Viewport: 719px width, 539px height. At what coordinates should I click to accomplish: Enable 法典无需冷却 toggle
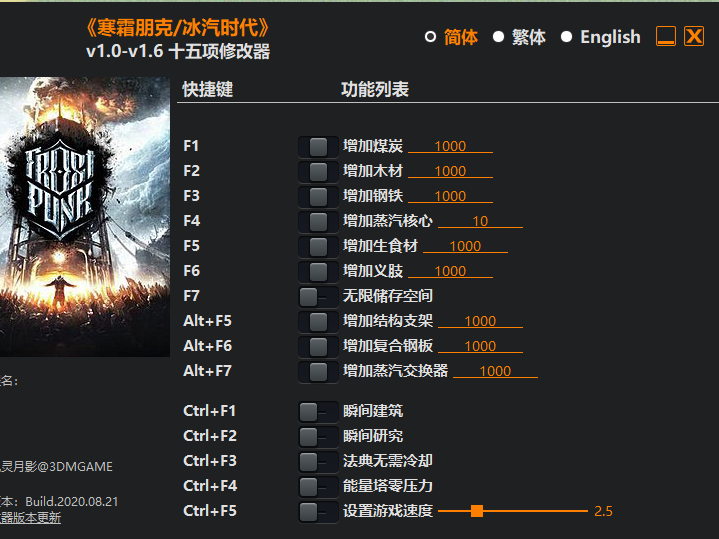(318, 461)
